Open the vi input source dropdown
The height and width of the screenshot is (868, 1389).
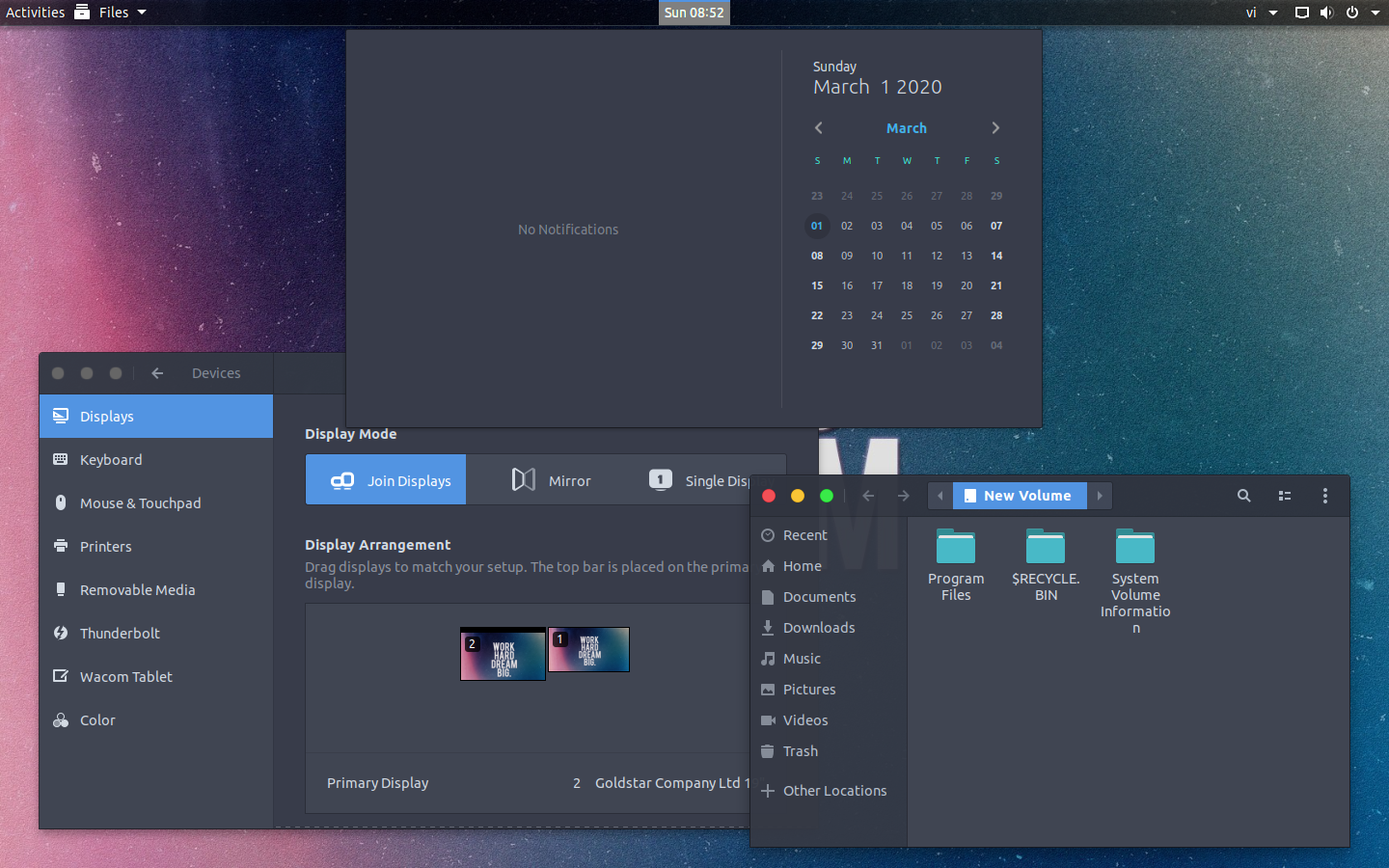tap(1262, 13)
